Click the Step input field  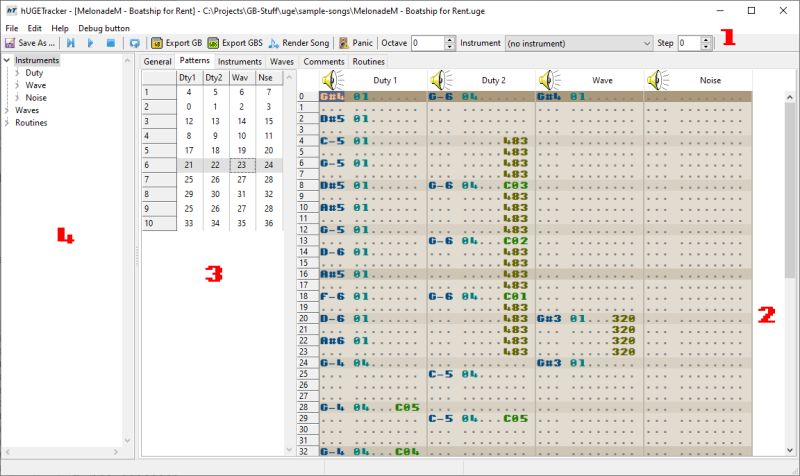coord(689,43)
